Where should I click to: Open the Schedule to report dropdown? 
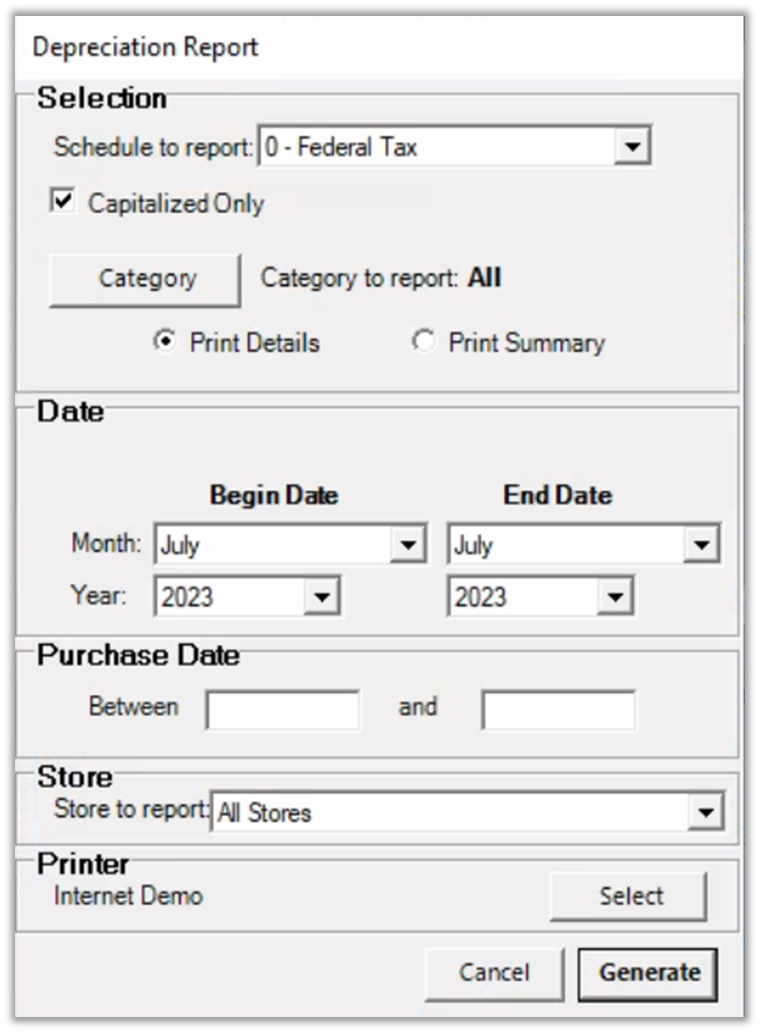[x=630, y=148]
